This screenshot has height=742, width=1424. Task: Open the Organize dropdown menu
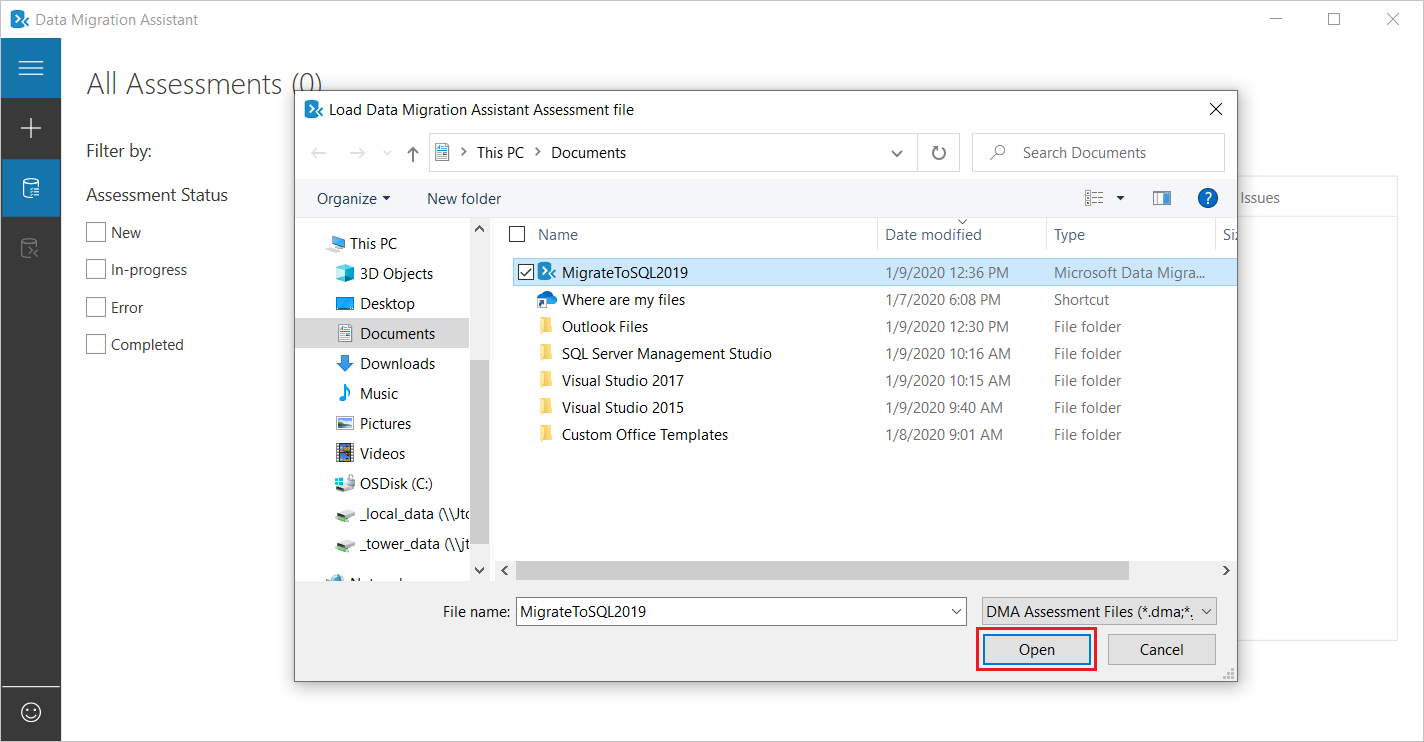(x=353, y=198)
